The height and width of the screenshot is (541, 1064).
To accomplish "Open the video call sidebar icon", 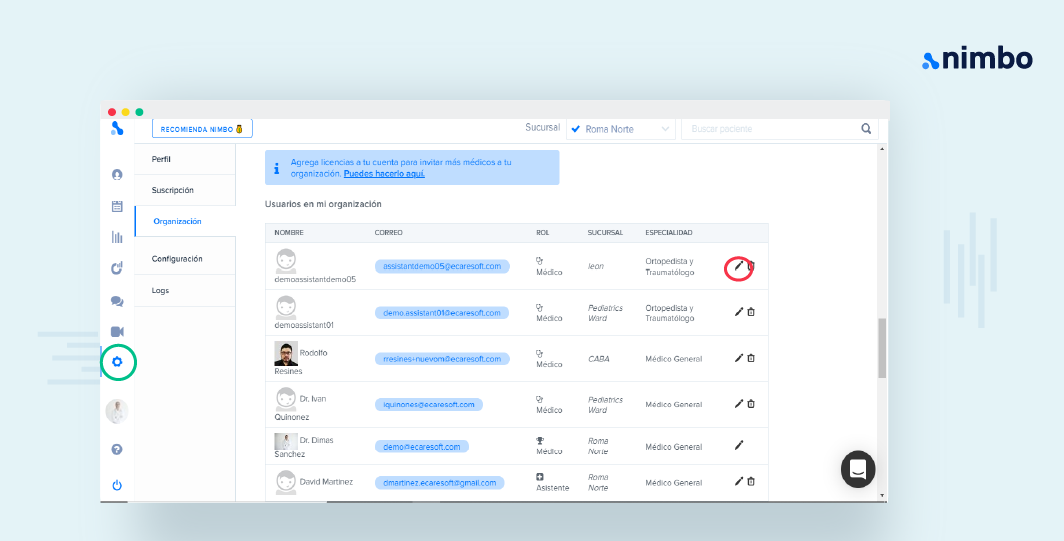I will coord(117,331).
